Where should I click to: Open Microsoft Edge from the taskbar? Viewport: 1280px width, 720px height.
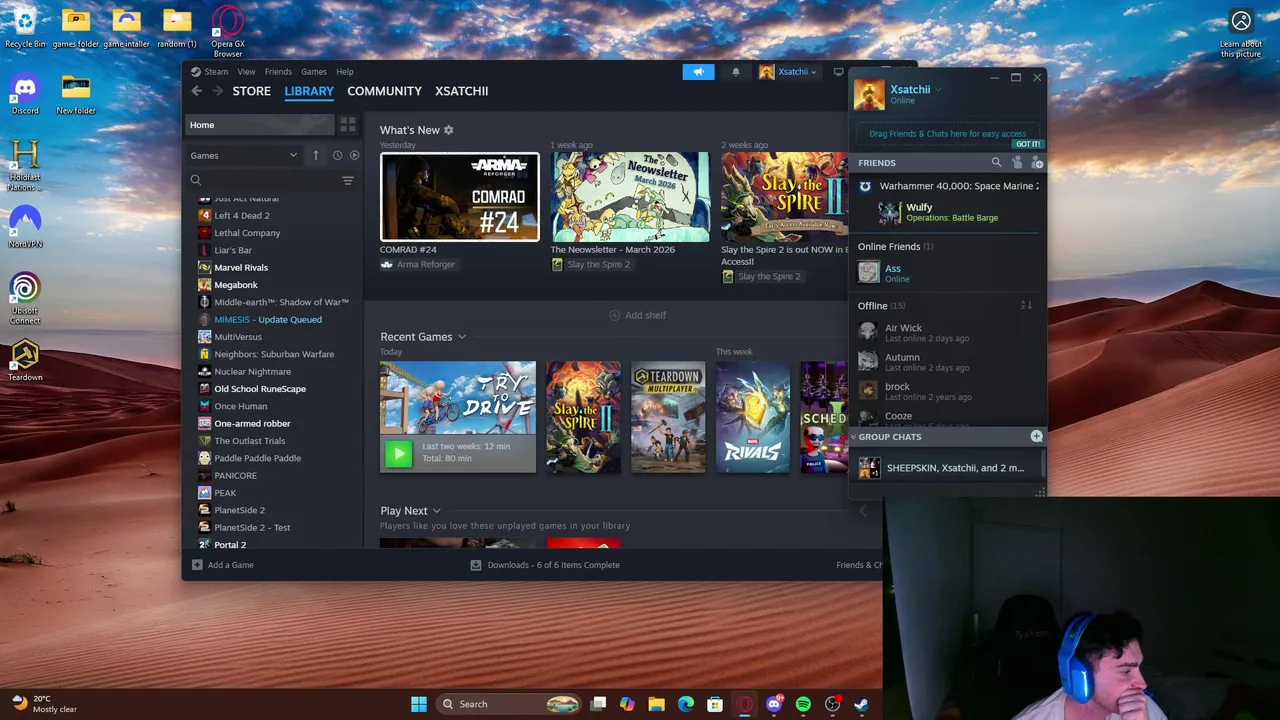(686, 704)
